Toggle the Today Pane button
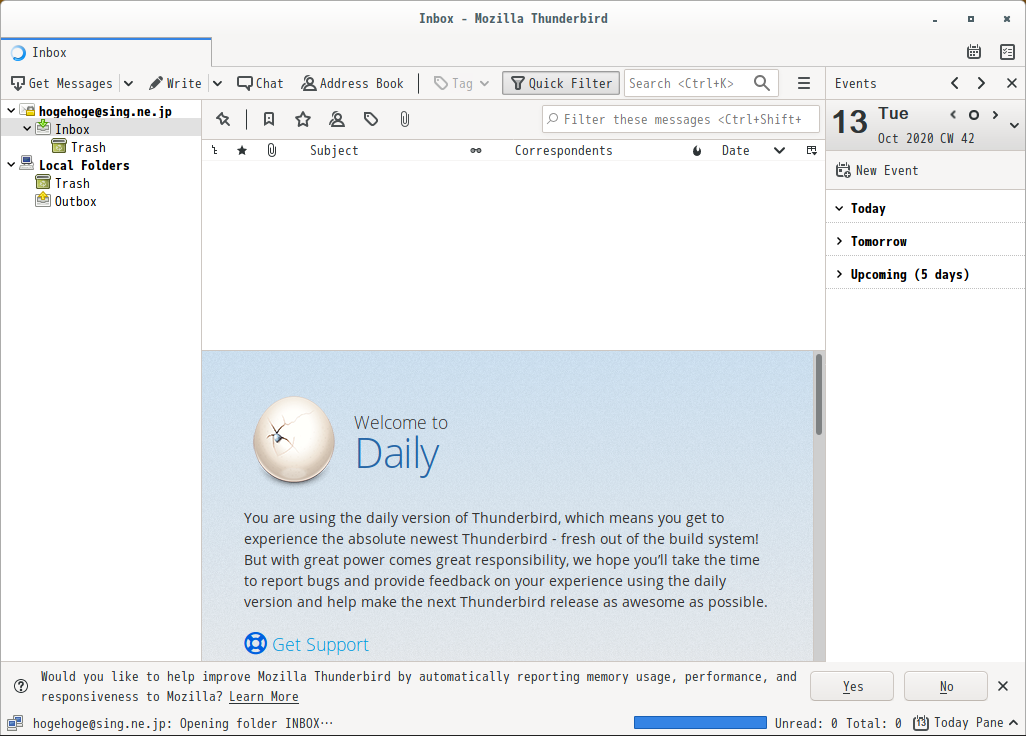Image resolution: width=1026 pixels, height=736 pixels. [x=965, y=722]
